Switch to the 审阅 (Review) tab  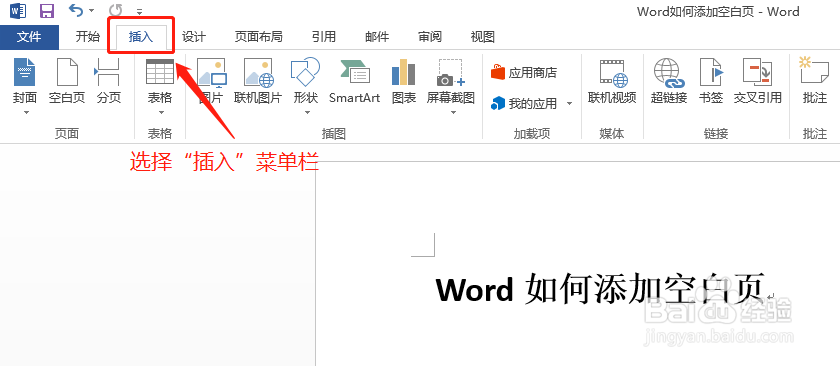pos(430,37)
